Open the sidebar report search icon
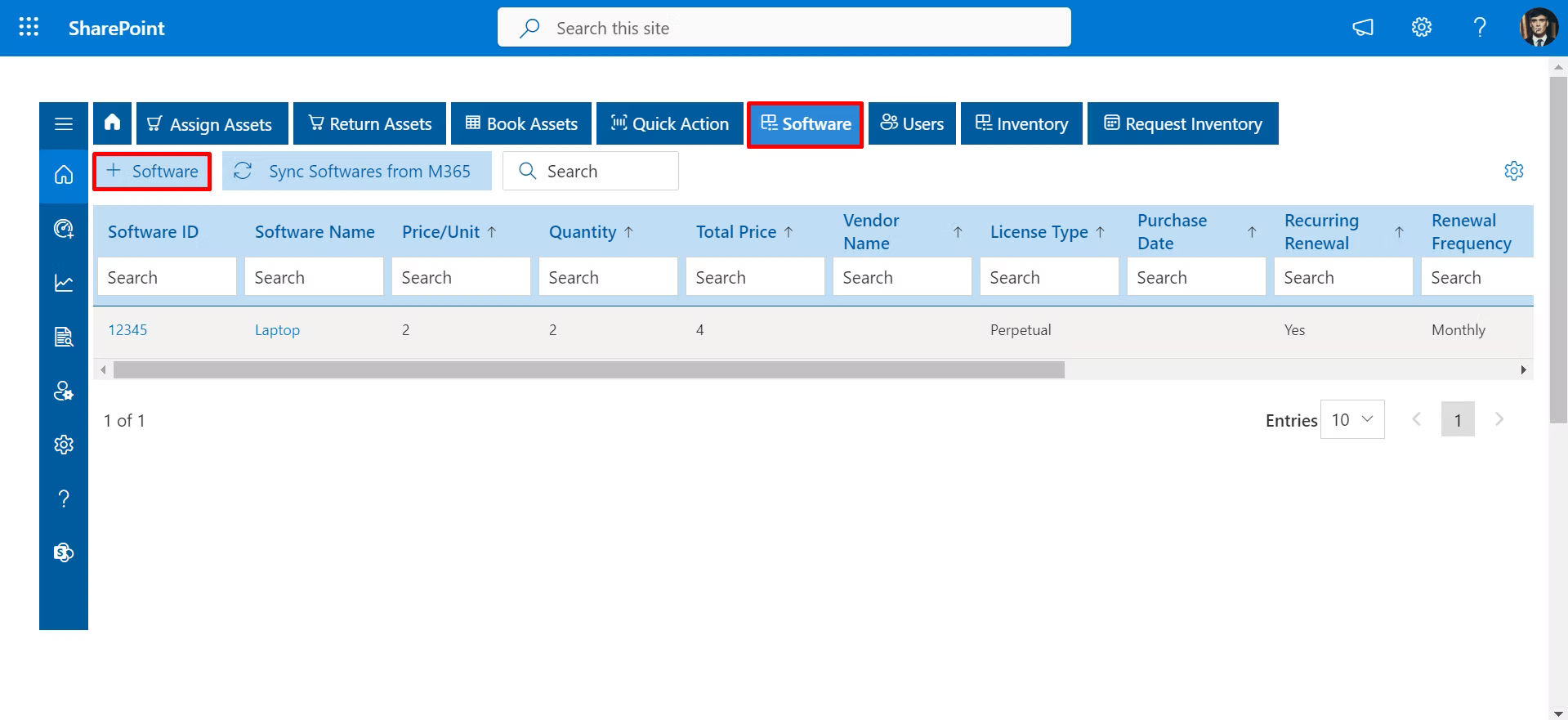The height and width of the screenshot is (720, 1568). (64, 337)
